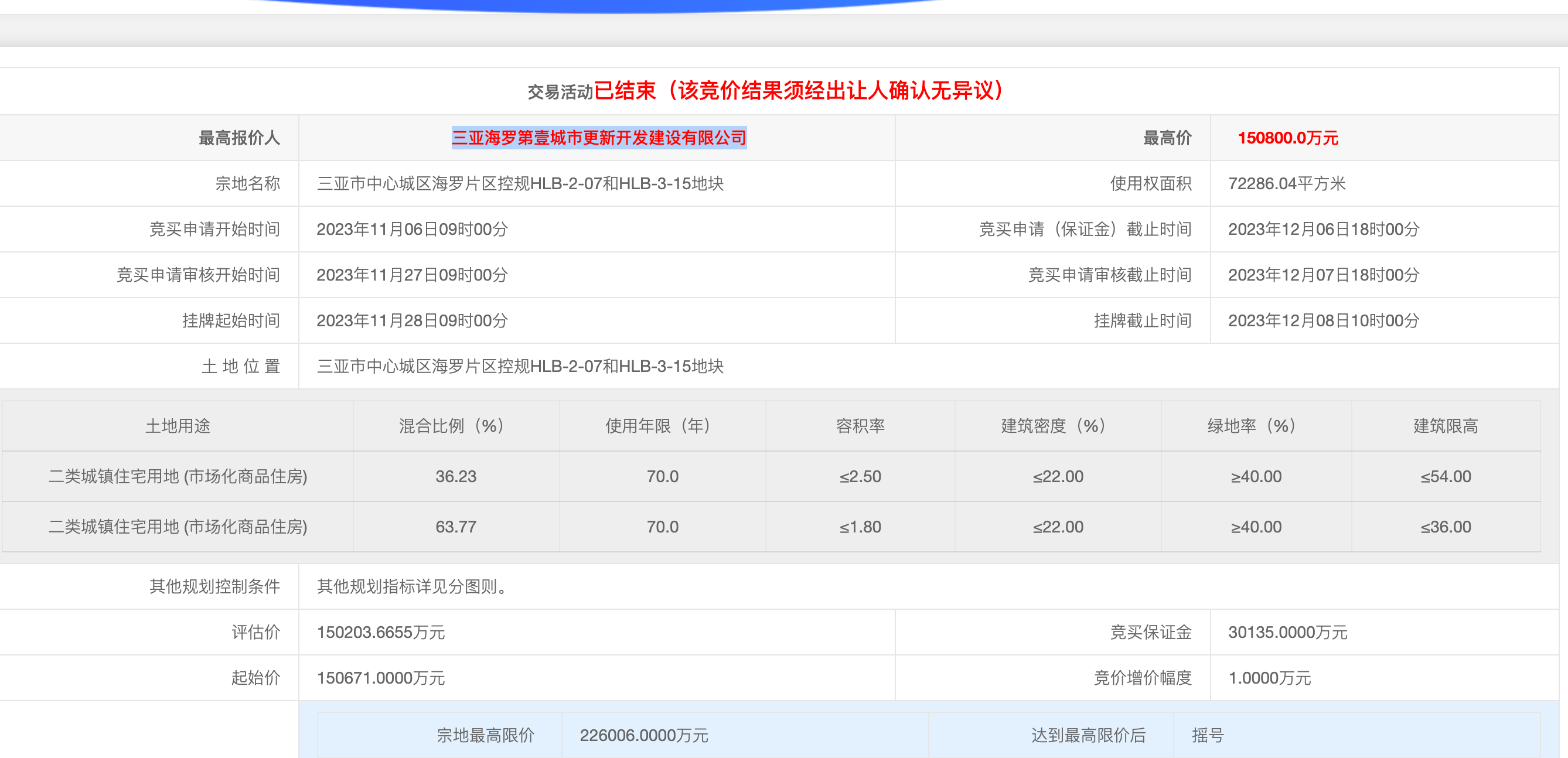Viewport: 1568px width, 758px height.
Task: Click the ≤54.00 height limit cell
Action: click(x=1445, y=476)
